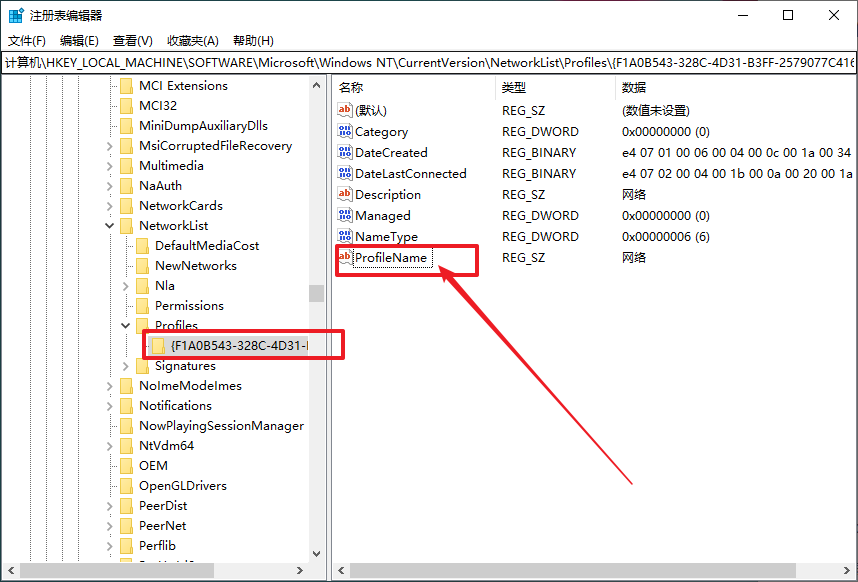Screen dimensions: 858x582
Task: Click the Description string value icon
Action: (346, 195)
